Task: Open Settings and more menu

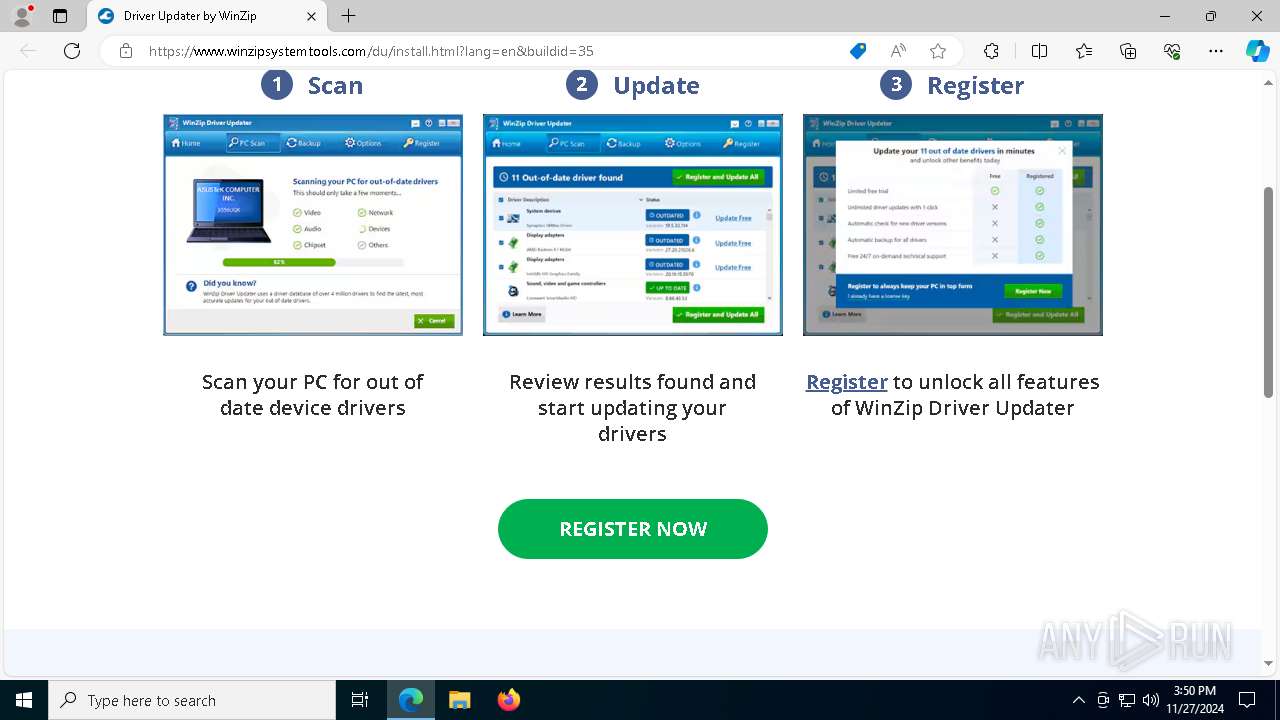Action: (1216, 51)
